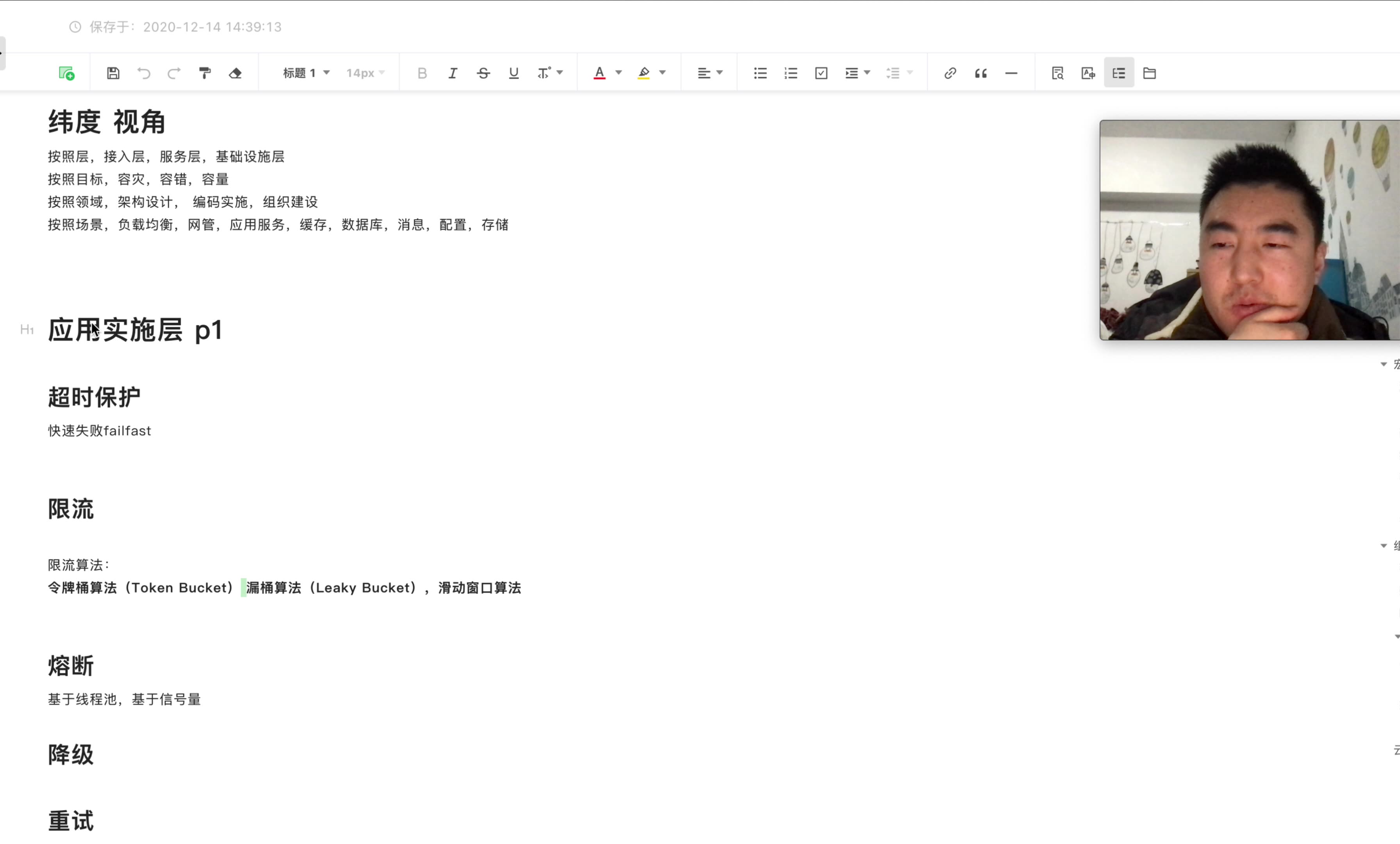The height and width of the screenshot is (844, 1400).
Task: Toggle italic formatting
Action: click(x=452, y=73)
